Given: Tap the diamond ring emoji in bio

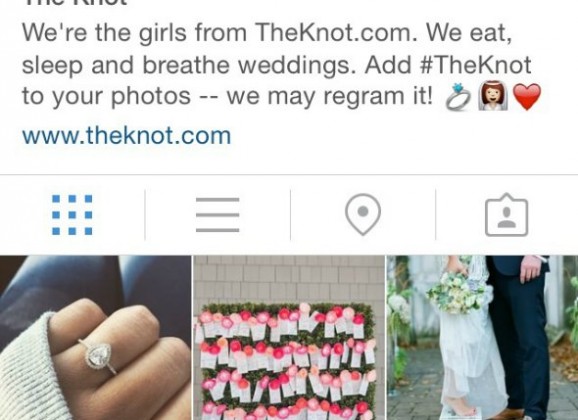Looking at the screenshot, I should click(x=458, y=97).
